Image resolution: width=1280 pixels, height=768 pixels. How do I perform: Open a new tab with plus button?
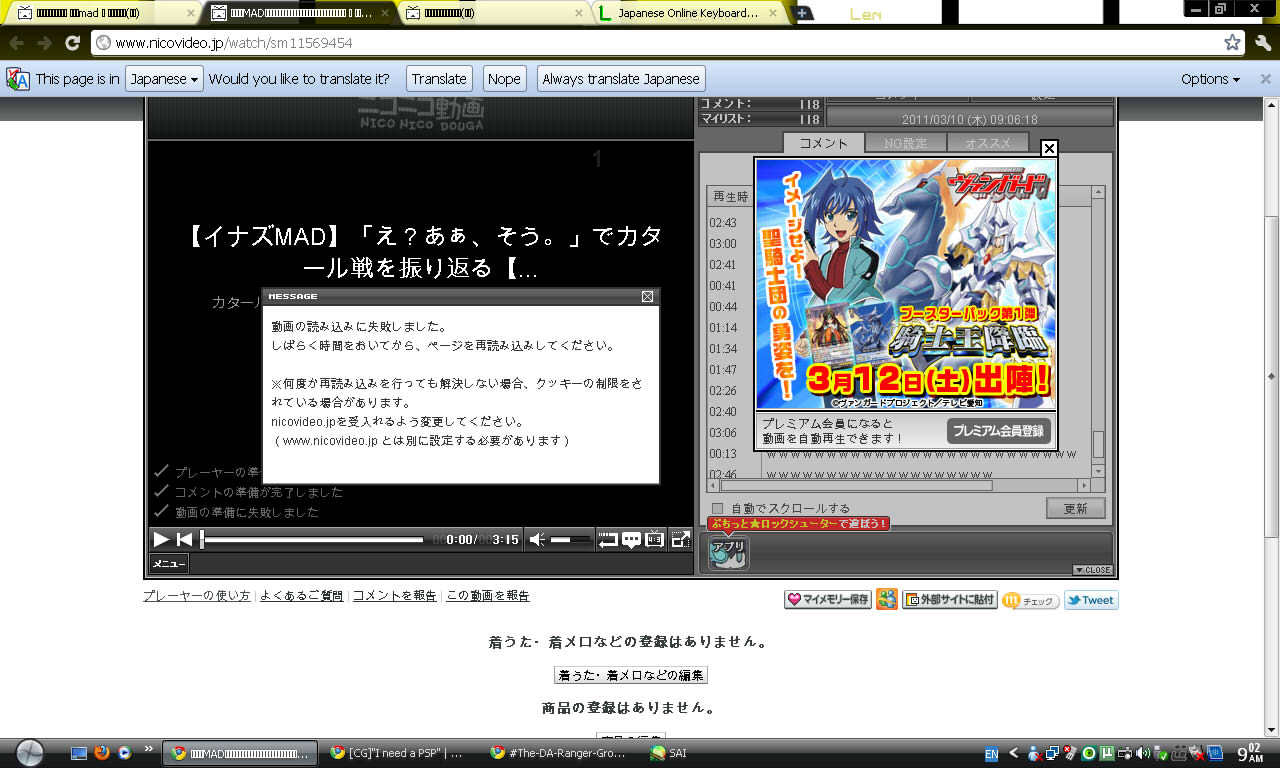(x=803, y=13)
